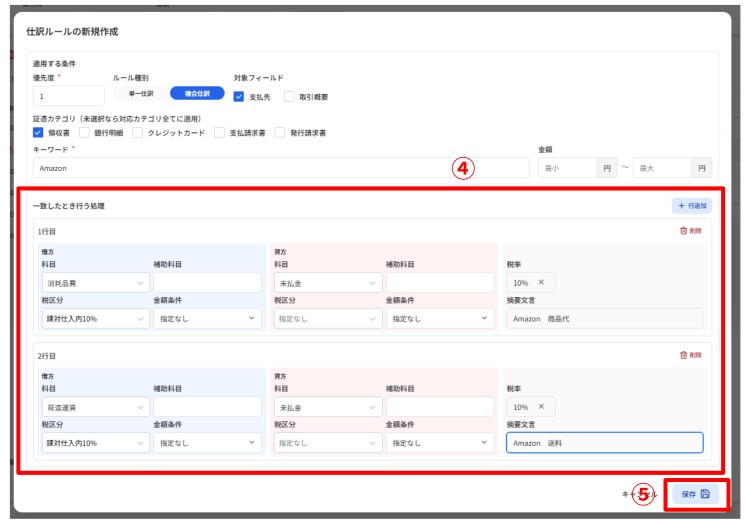Viewport: 746px width, 524px height.
Task: Open row 1 credit 金額条件 dropdown
Action: pos(440,318)
